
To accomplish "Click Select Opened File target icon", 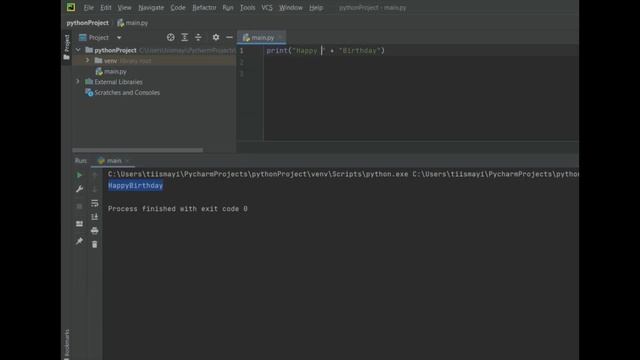I will click(171, 38).
